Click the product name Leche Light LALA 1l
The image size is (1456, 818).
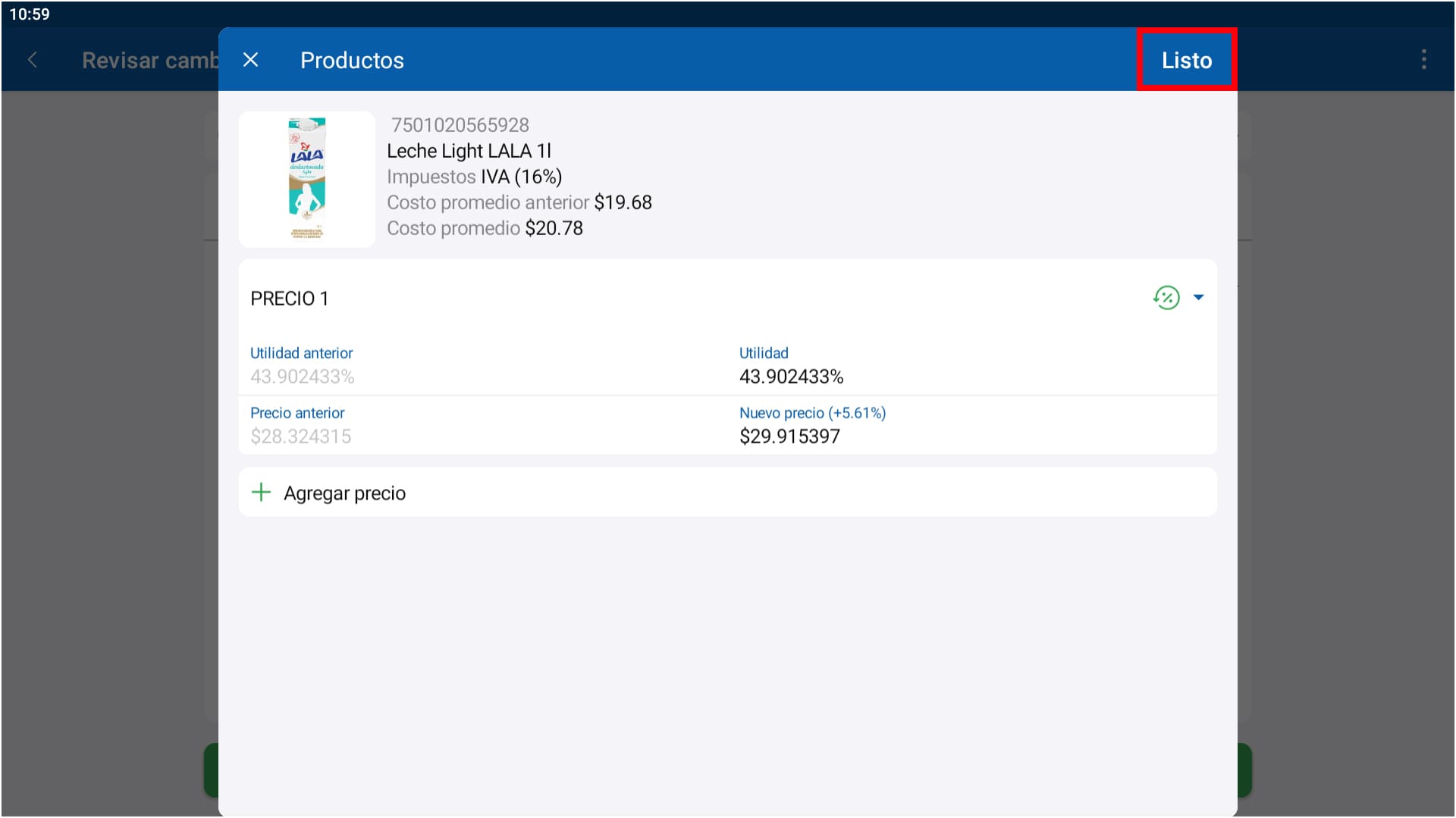click(469, 151)
